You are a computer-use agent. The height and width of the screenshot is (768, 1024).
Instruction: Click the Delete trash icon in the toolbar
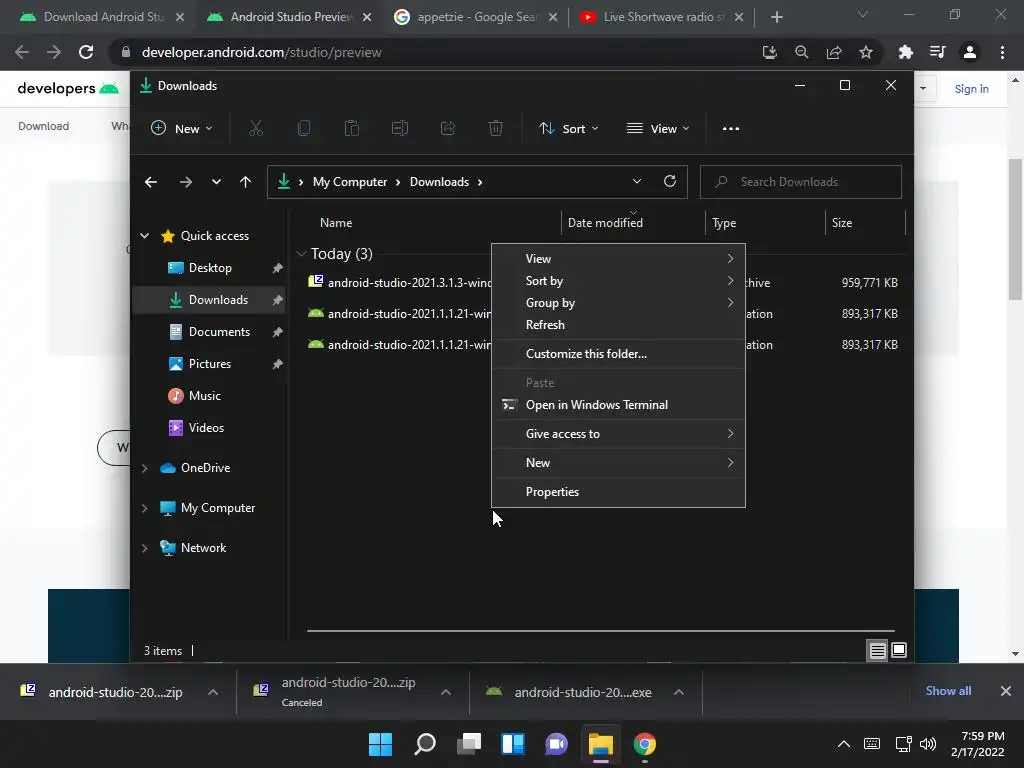496,129
